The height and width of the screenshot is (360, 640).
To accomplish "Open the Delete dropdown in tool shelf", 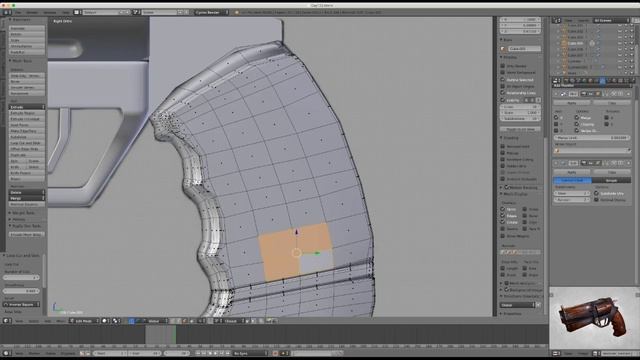I will [x=27, y=192].
